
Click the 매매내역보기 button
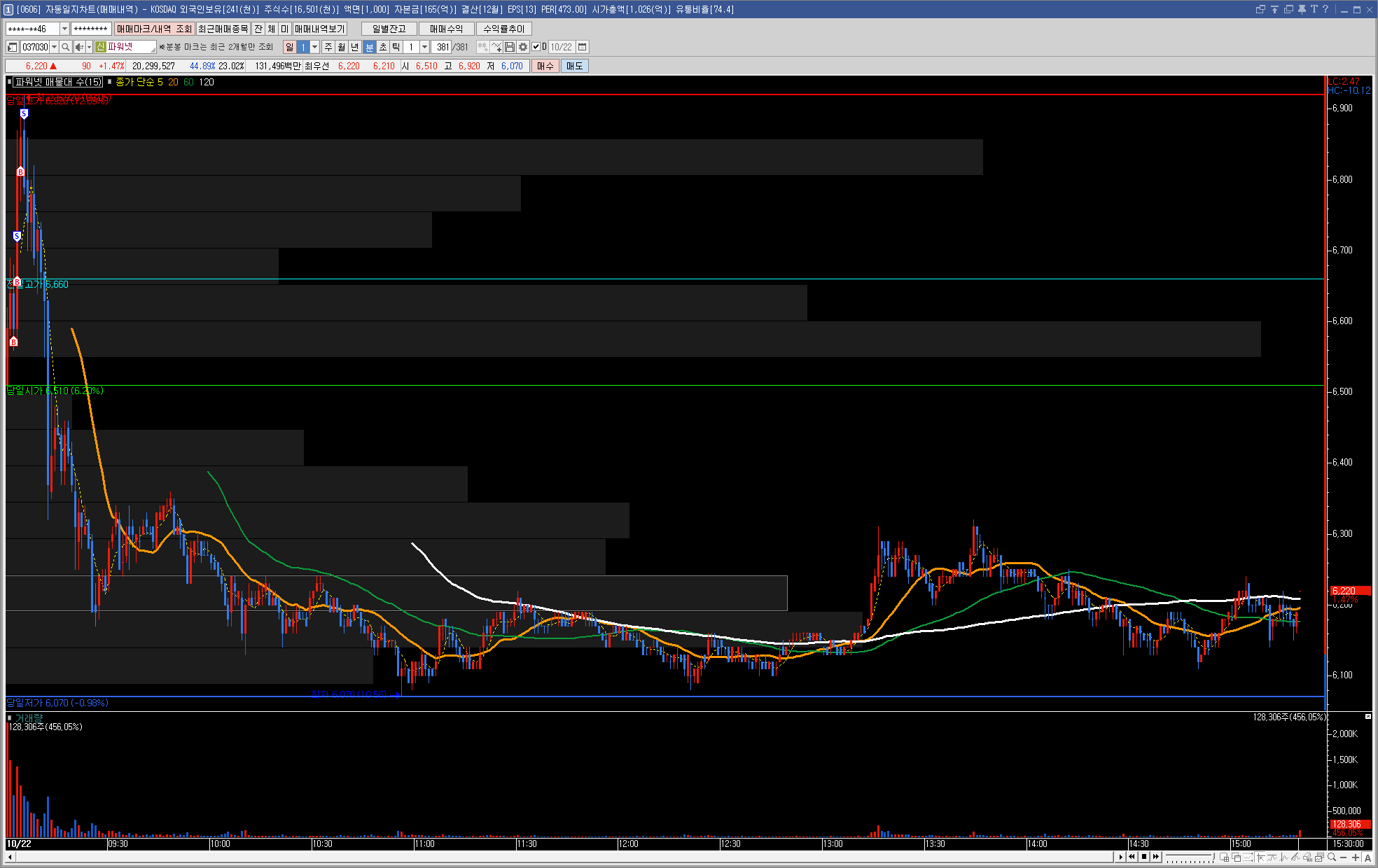pos(320,29)
